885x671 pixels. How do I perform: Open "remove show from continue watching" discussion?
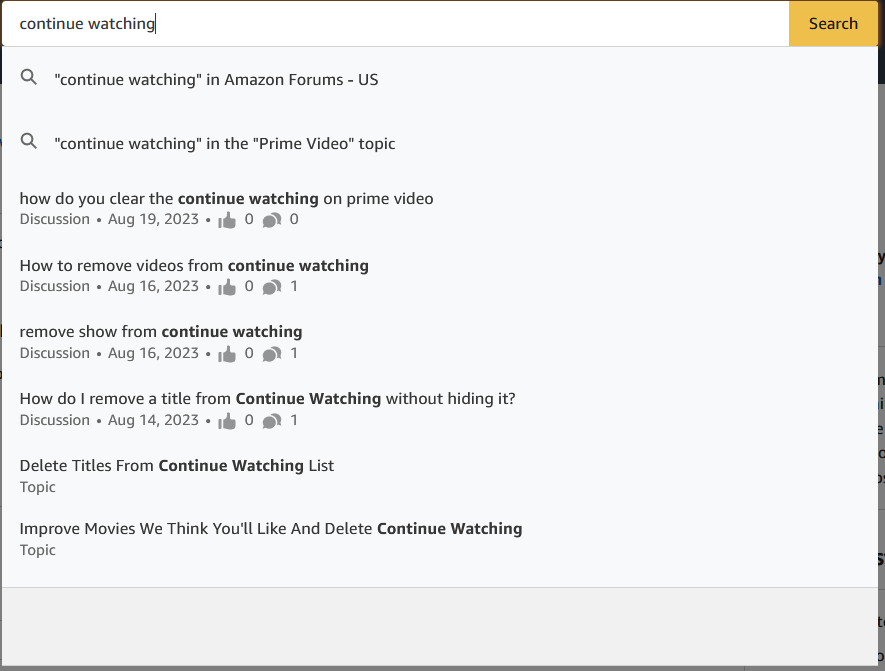click(x=161, y=332)
